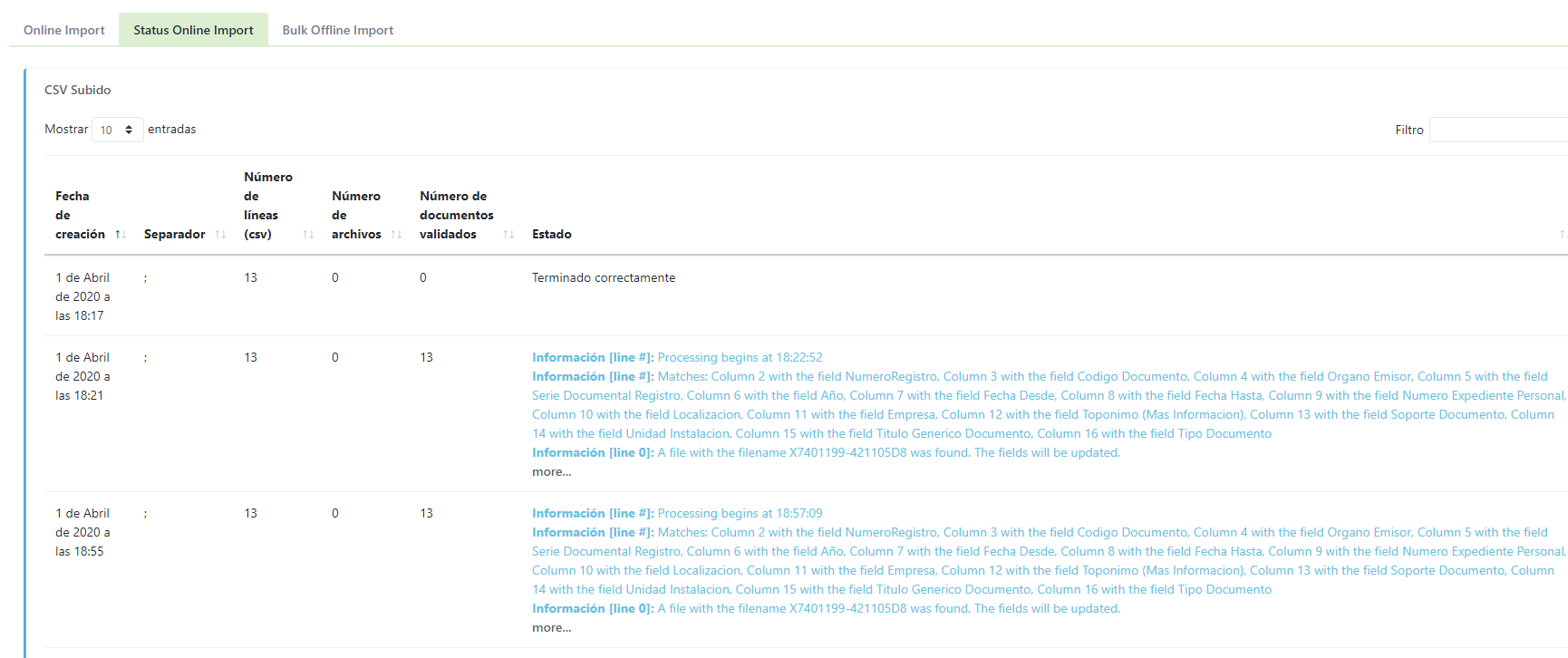Click the Separador column header text
Screen dimensions: 1568x658
[174, 235]
